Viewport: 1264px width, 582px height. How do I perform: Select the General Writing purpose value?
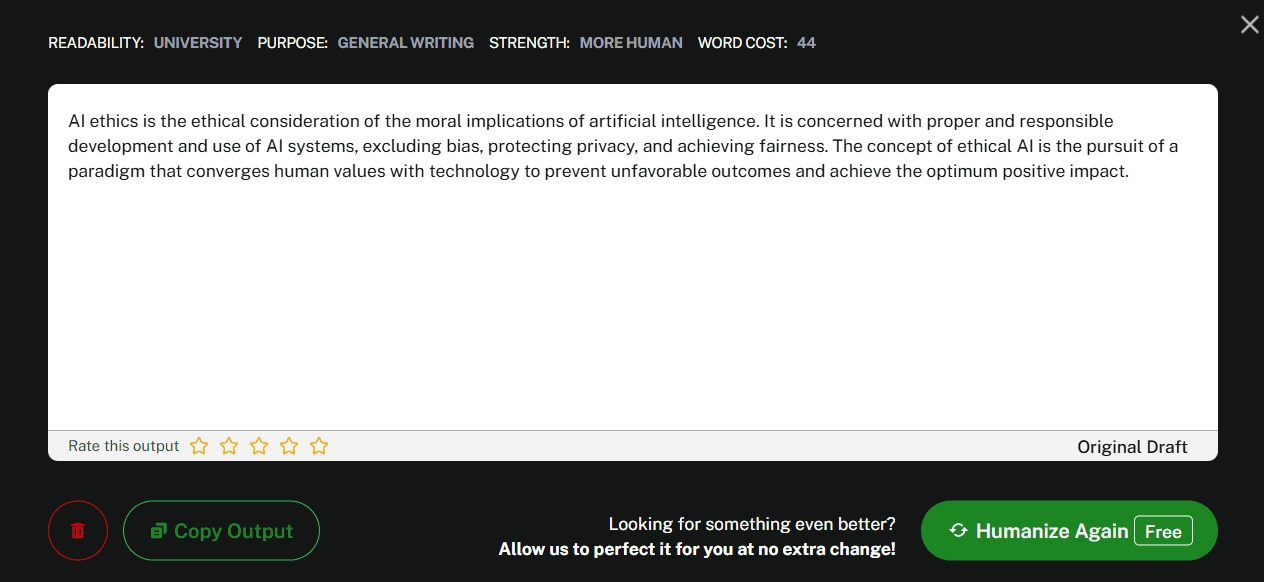406,43
